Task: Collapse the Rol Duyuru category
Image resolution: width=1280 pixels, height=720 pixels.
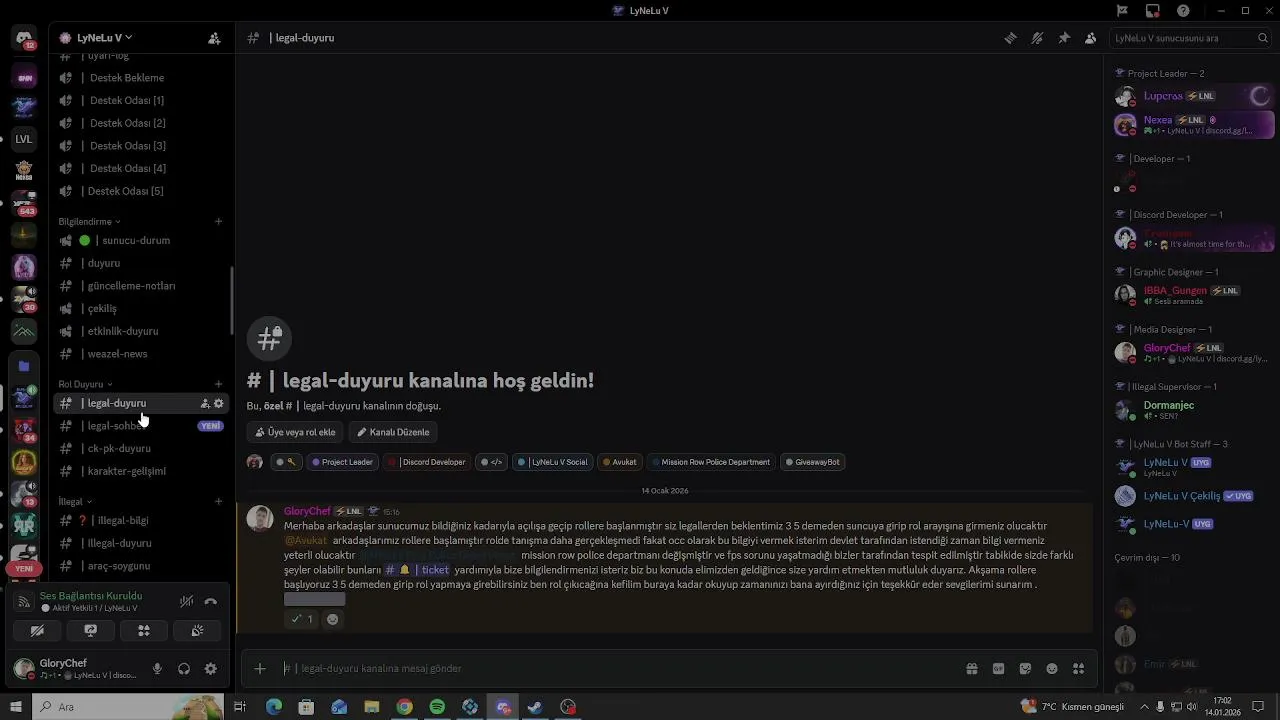Action: click(x=85, y=384)
